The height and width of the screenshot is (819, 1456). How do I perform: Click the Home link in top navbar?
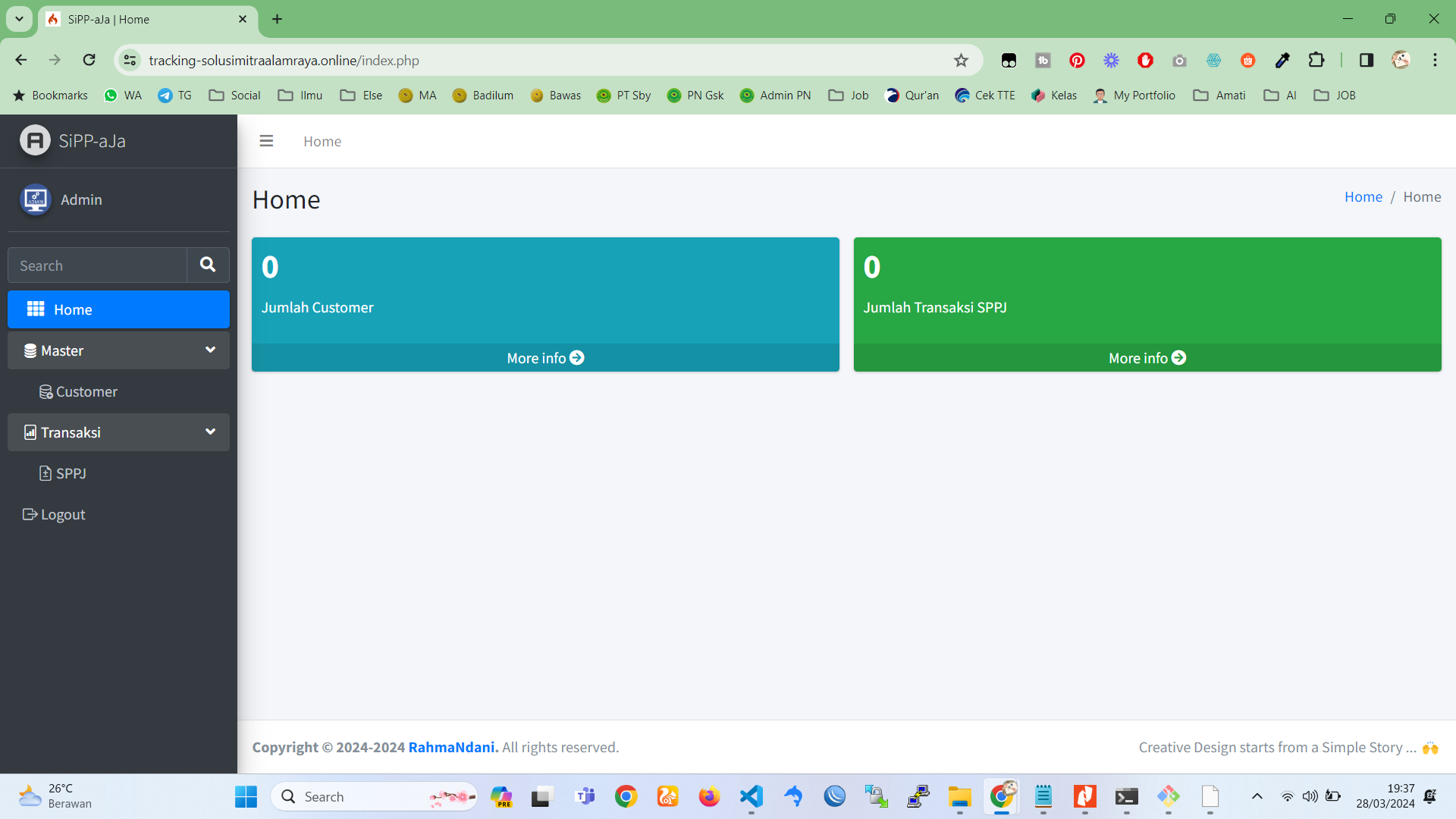click(x=322, y=141)
